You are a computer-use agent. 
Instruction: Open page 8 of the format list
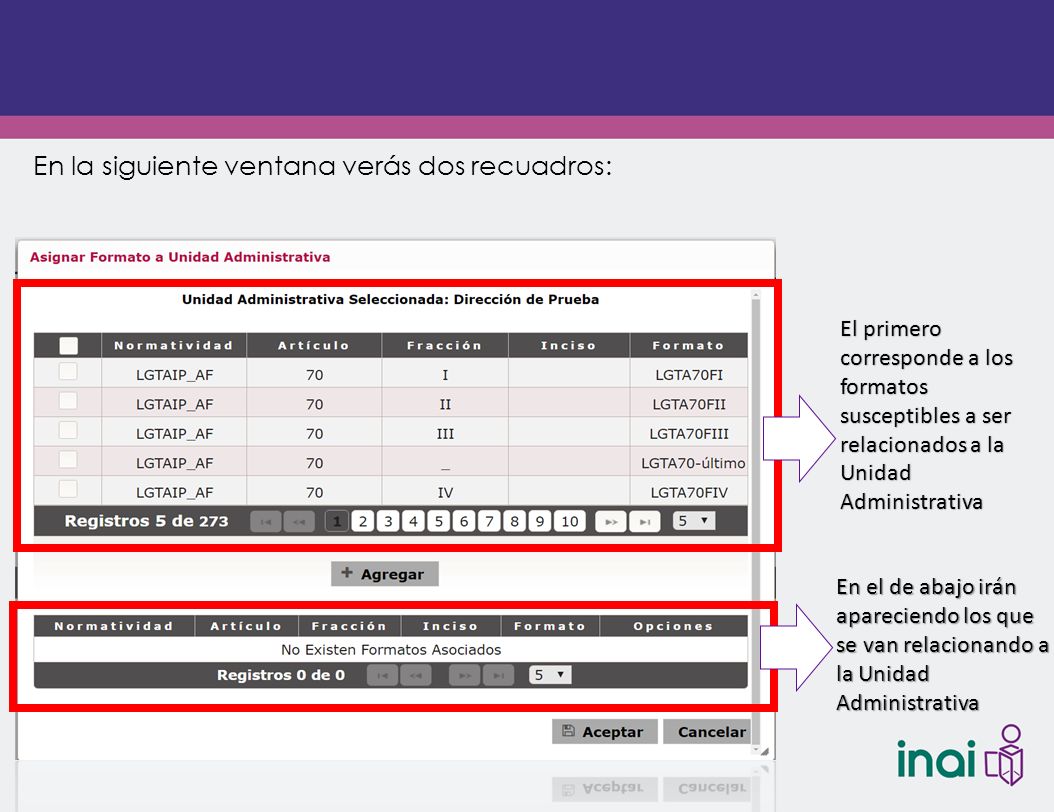514,522
